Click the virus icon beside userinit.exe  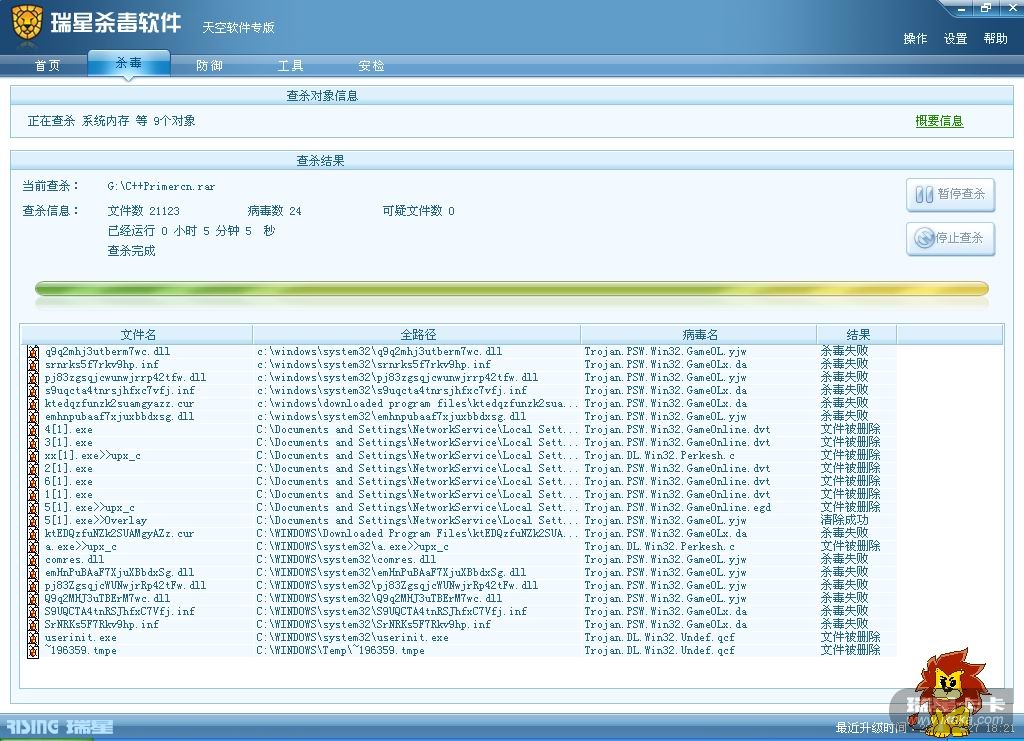[33, 638]
